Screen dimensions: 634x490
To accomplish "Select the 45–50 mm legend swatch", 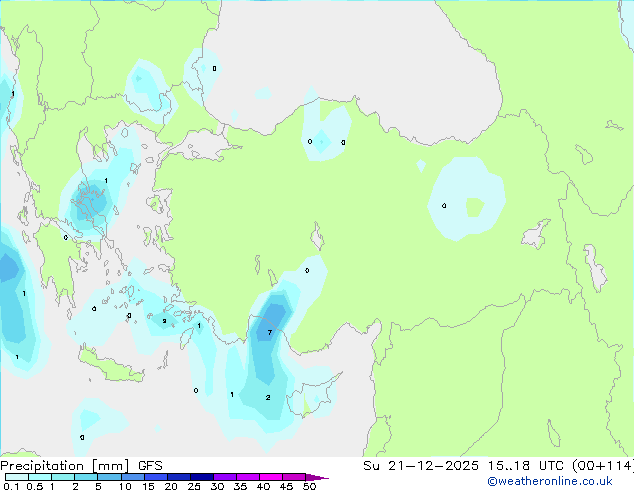I will click(x=294, y=477).
